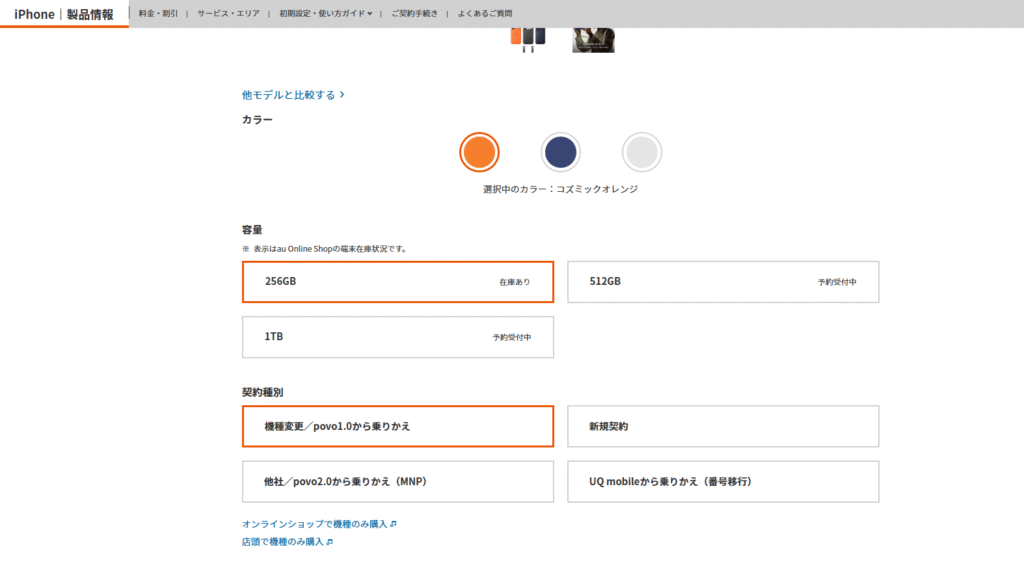Select the Cosmic Orange color swatch
This screenshot has height=573, width=1024.
[x=479, y=152]
